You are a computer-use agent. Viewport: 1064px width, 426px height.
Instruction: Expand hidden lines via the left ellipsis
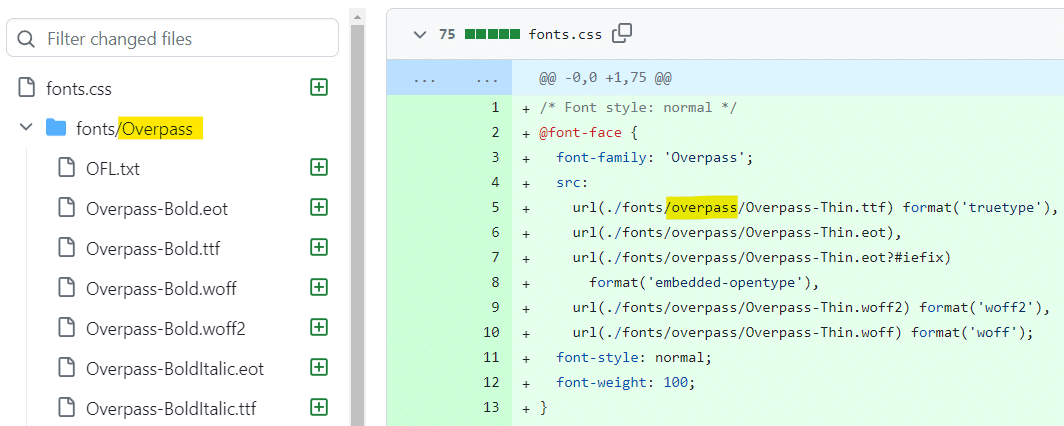point(424,79)
